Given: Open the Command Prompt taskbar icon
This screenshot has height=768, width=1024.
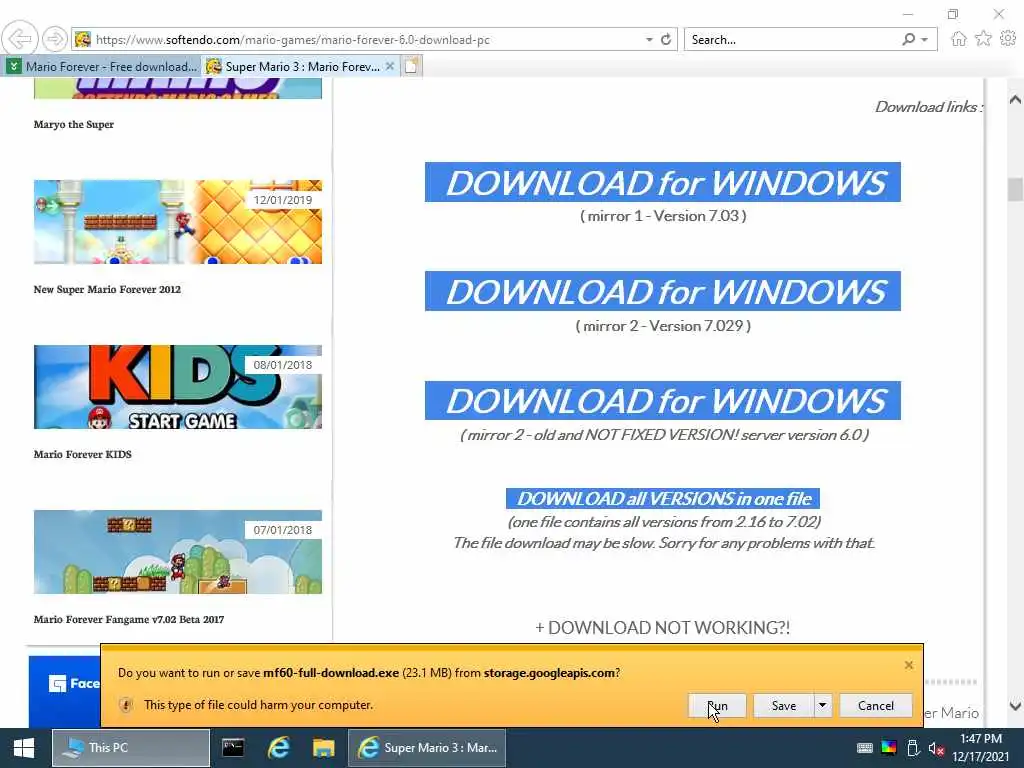Looking at the screenshot, I should pyautogui.click(x=233, y=748).
